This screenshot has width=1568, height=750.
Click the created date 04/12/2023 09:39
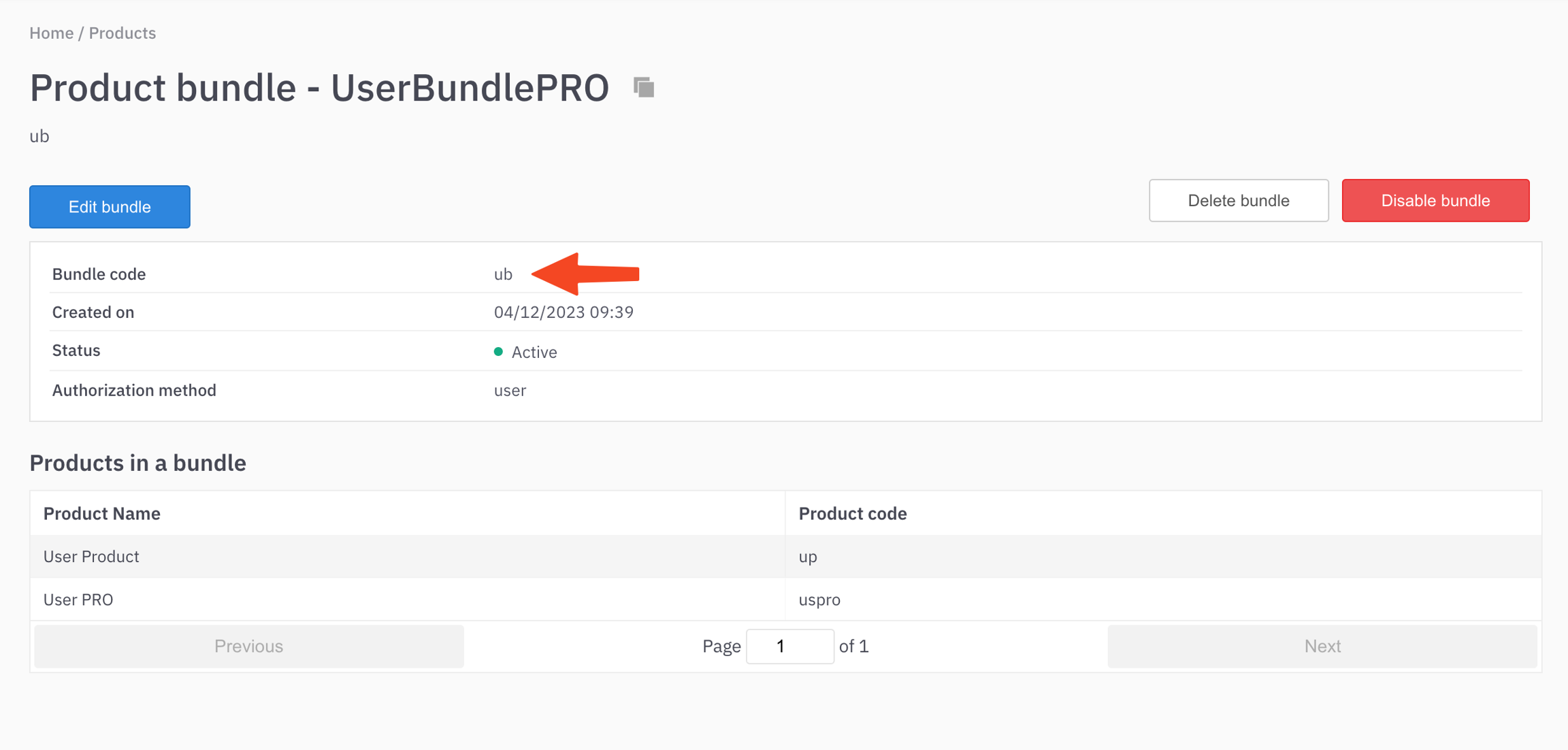coord(563,312)
